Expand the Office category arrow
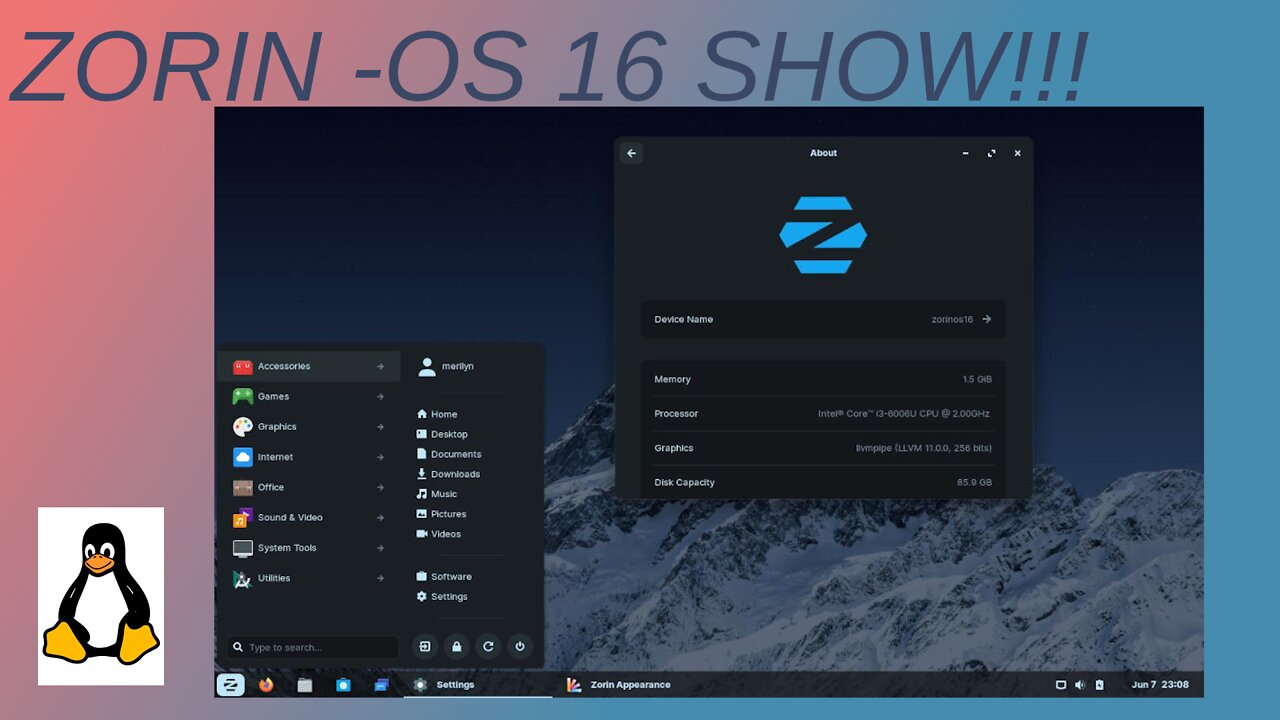 pos(380,488)
